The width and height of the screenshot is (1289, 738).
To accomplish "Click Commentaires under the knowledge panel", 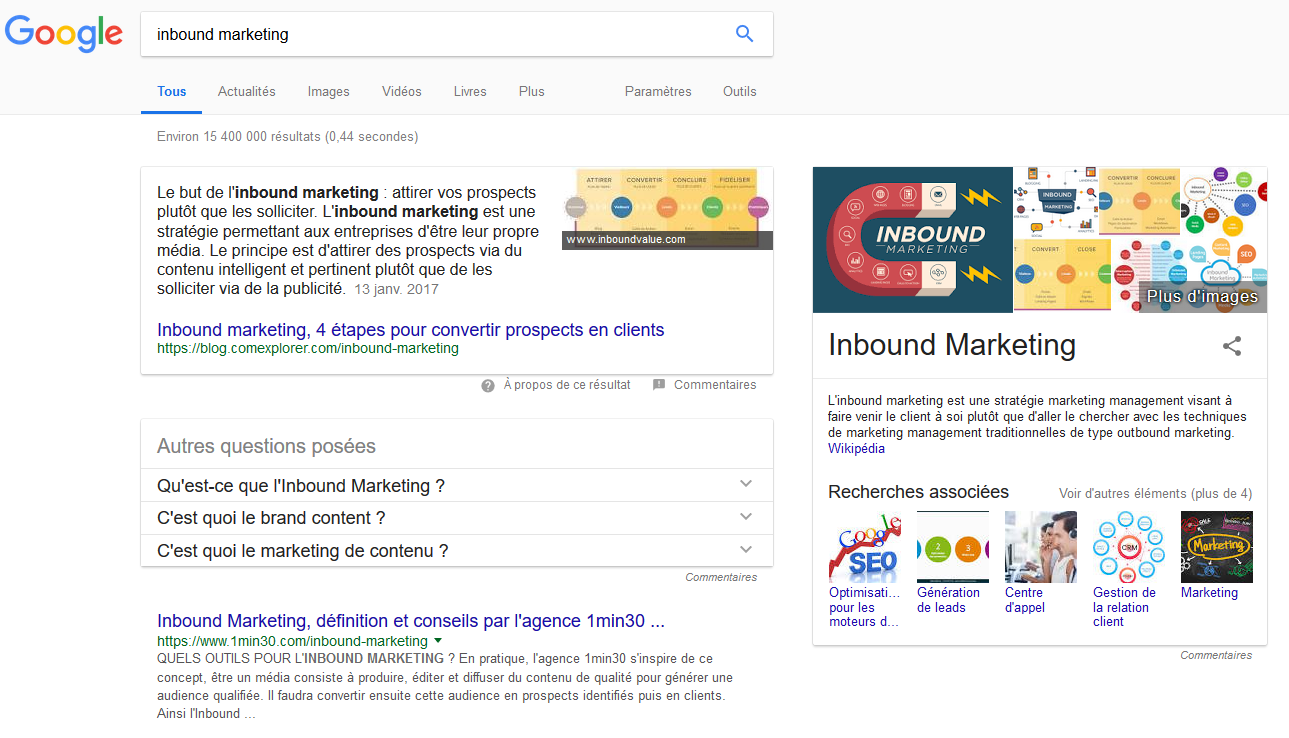I will tap(1216, 655).
